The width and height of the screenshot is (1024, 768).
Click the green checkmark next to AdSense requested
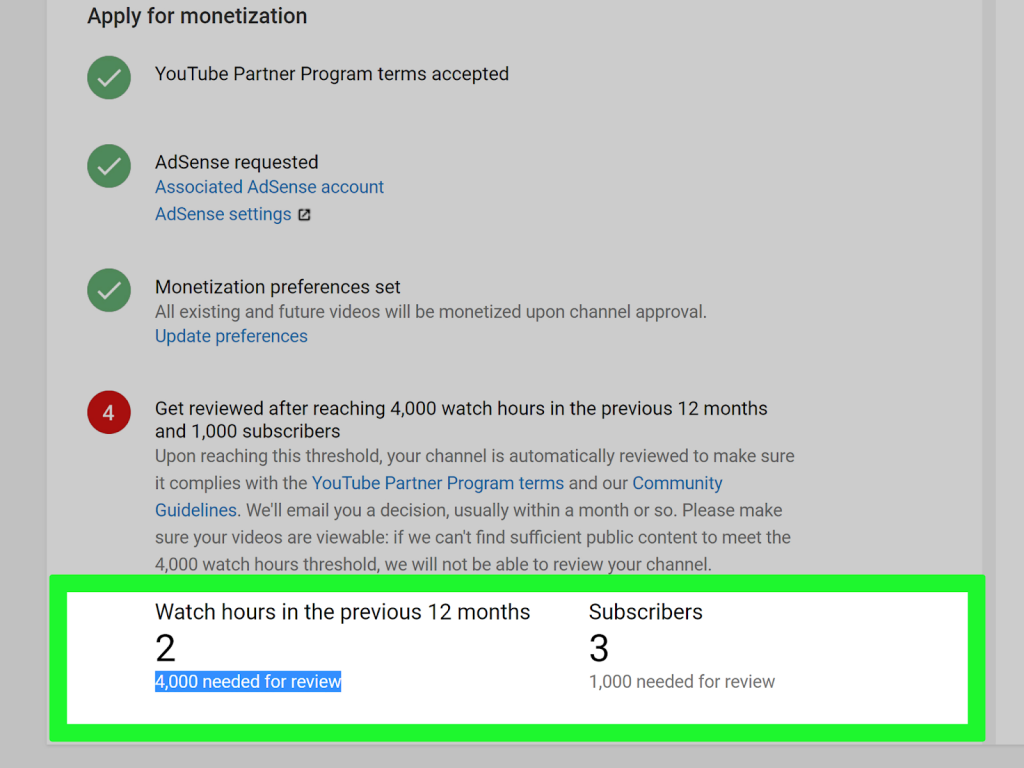tap(109, 166)
